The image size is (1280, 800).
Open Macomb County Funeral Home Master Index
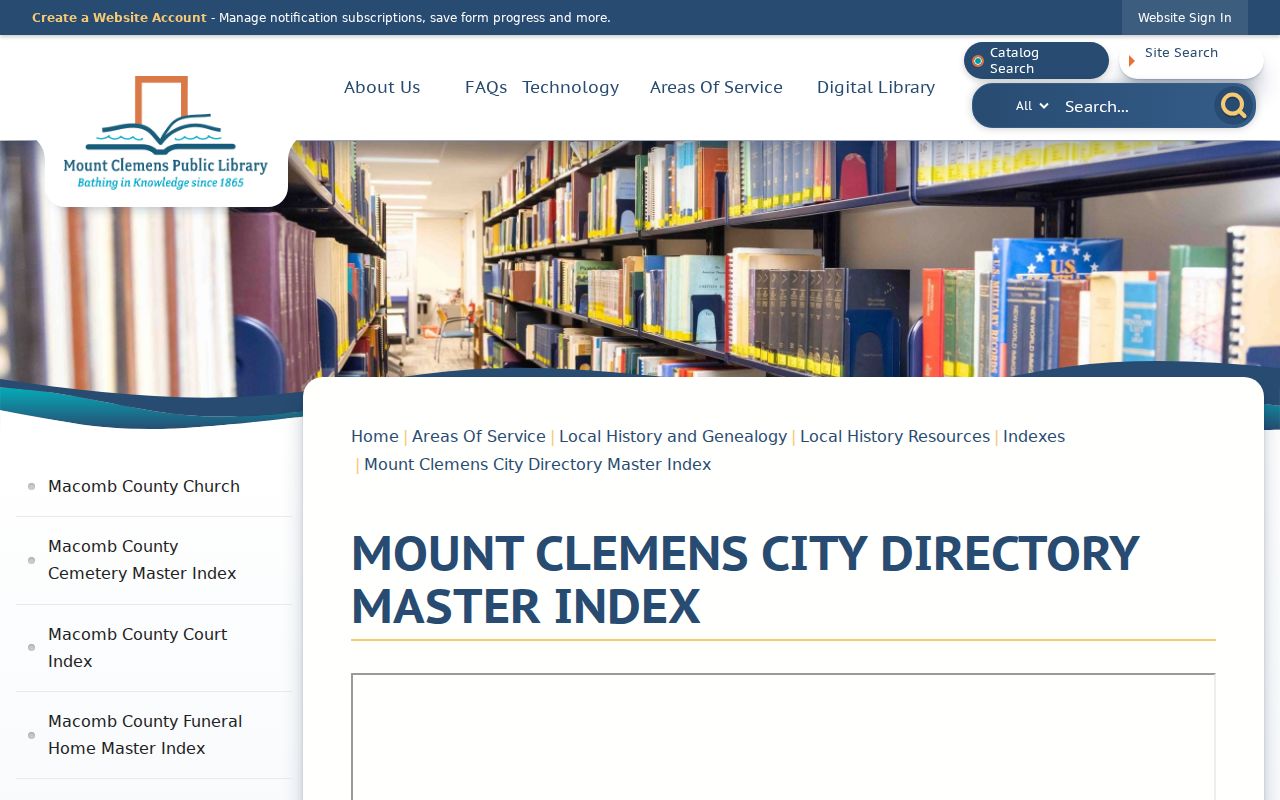pos(145,735)
